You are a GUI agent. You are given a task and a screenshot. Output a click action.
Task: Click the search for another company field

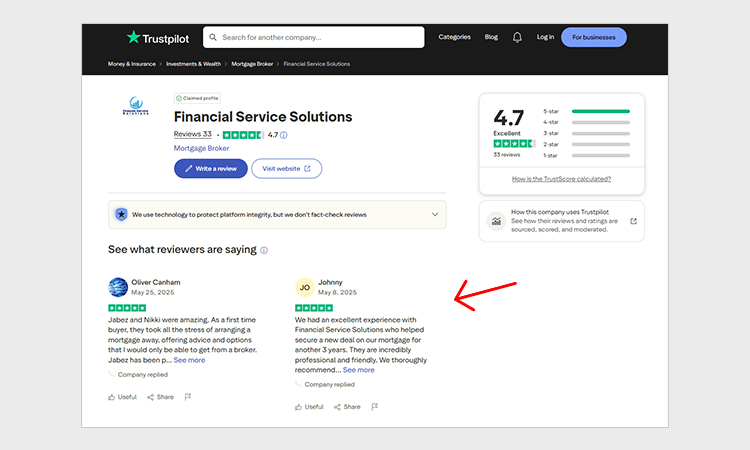point(314,37)
